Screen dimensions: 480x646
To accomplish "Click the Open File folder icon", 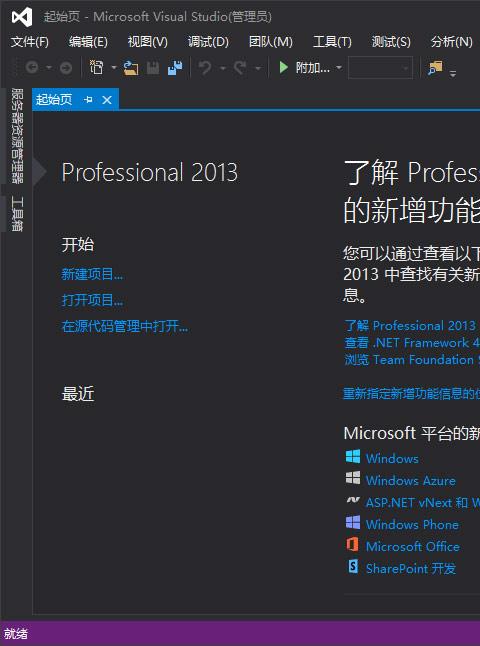I will (131, 68).
